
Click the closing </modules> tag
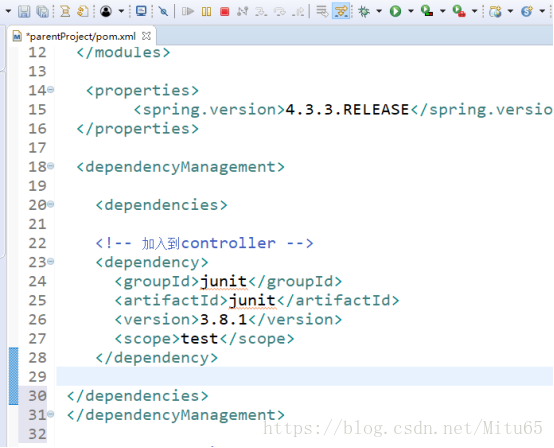coord(124,53)
